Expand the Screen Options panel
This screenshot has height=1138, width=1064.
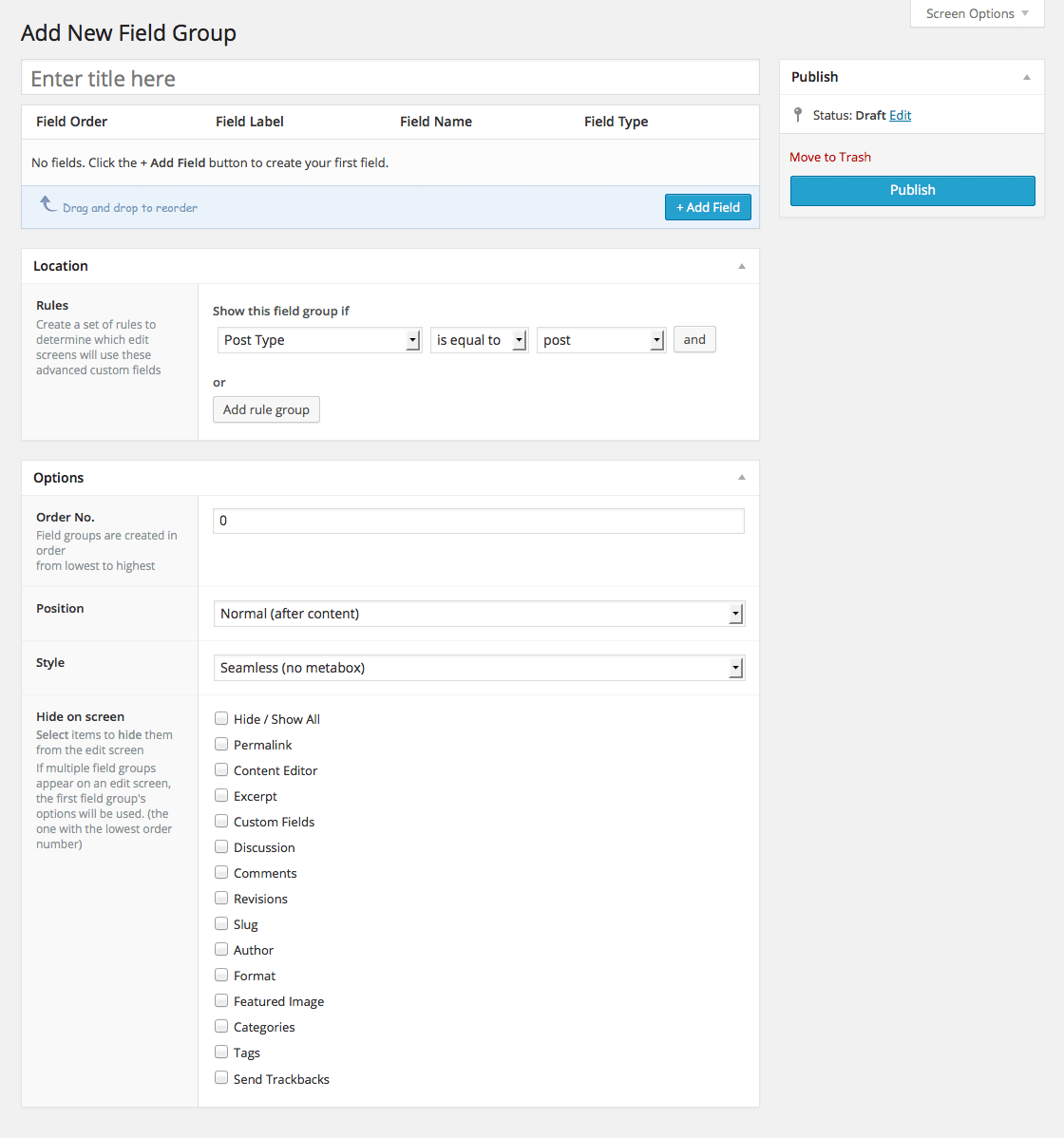pyautogui.click(x=977, y=13)
